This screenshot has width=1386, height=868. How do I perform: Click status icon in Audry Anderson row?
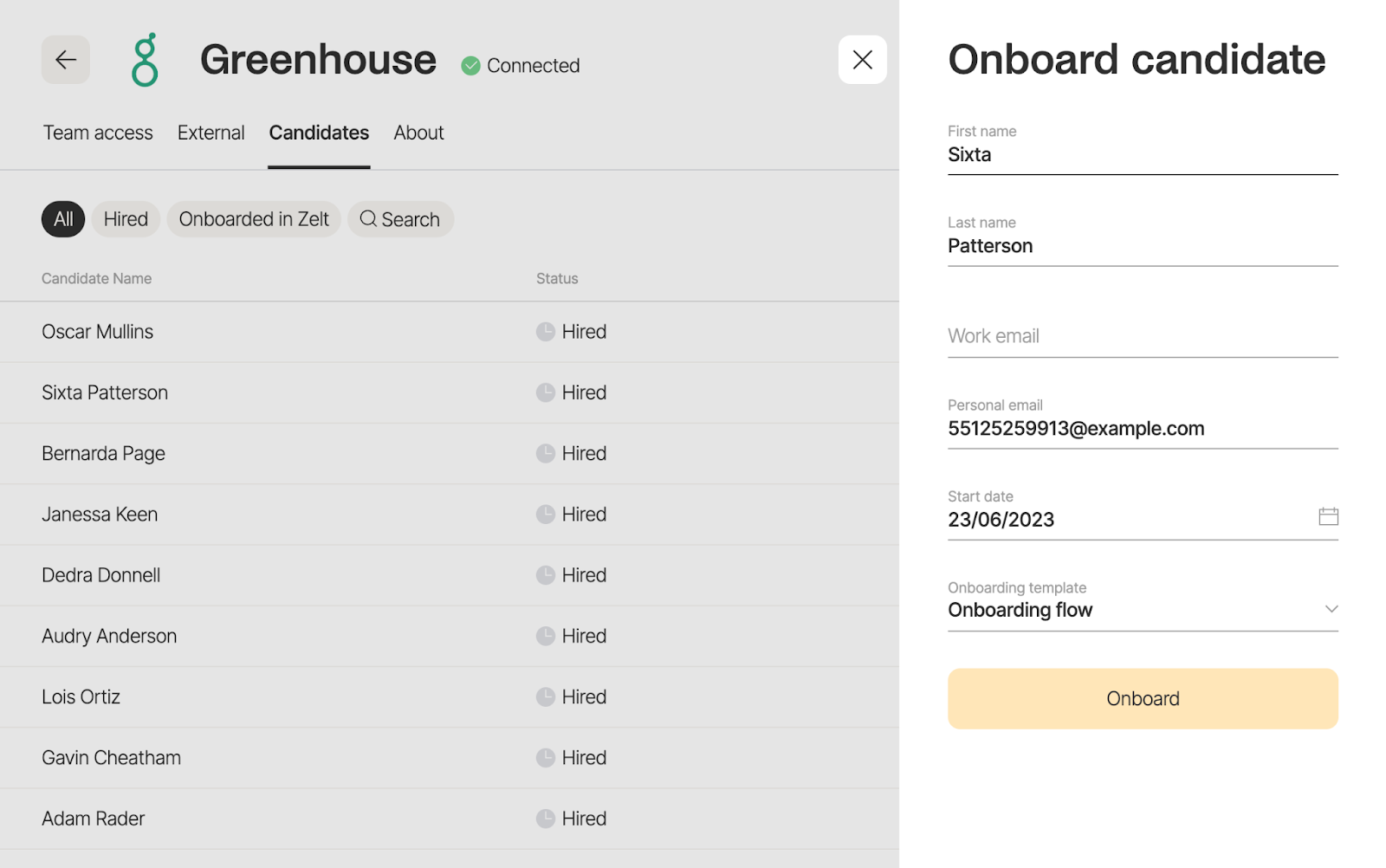(545, 636)
